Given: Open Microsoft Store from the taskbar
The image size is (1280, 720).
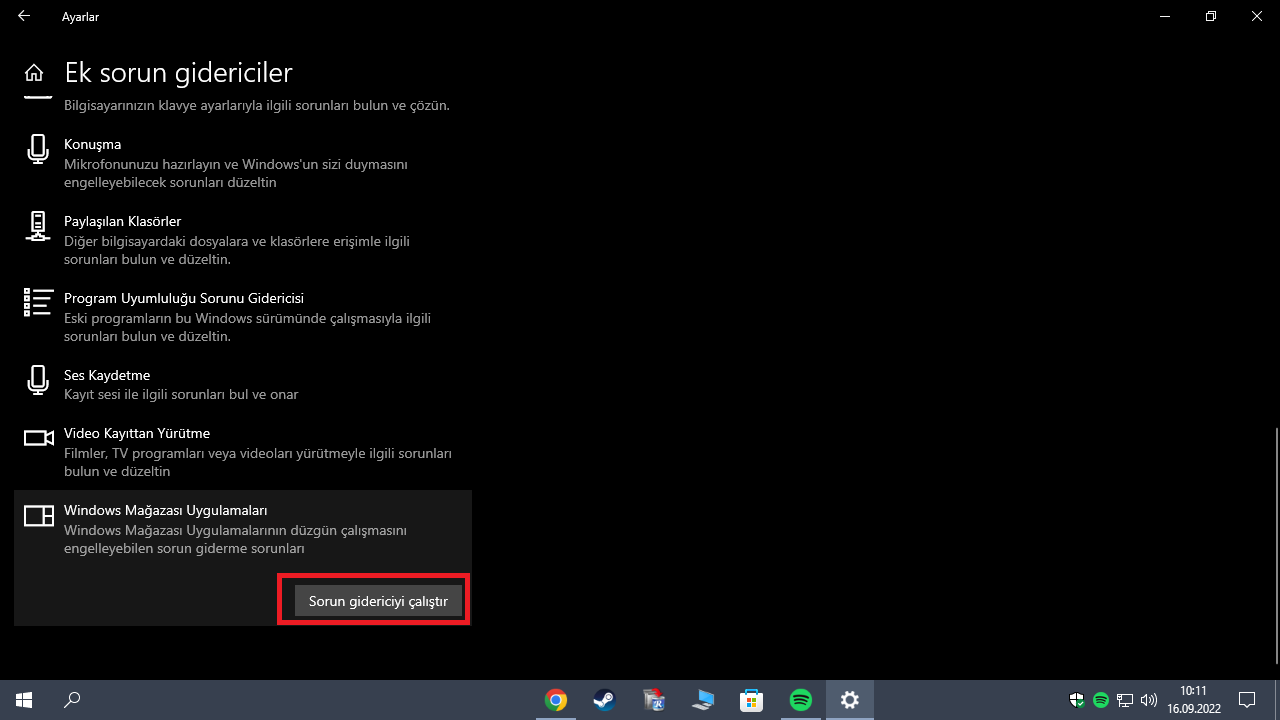Looking at the screenshot, I should coord(752,700).
